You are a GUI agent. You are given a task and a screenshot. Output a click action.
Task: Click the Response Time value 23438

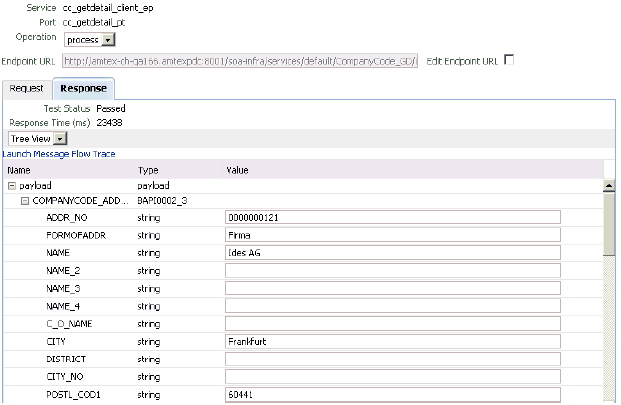[109, 123]
